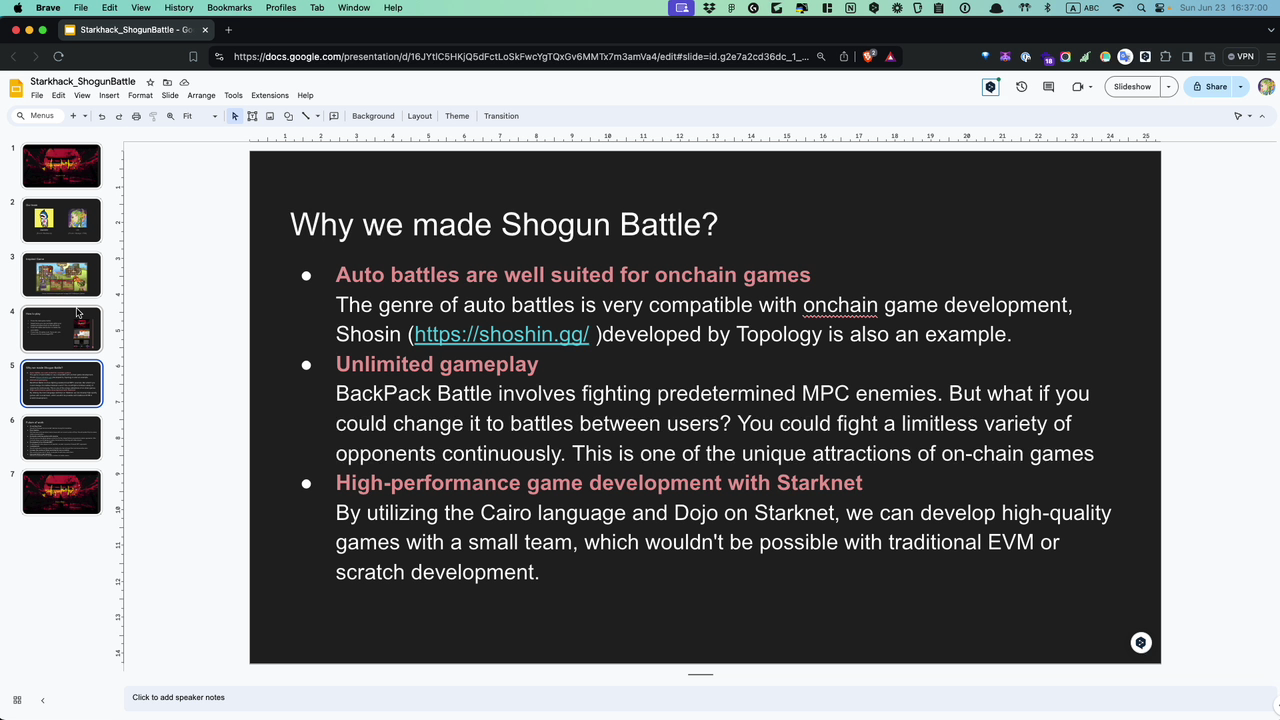The image size is (1280, 720).
Task: Choose the Select cursor tool
Action: pos(235,116)
